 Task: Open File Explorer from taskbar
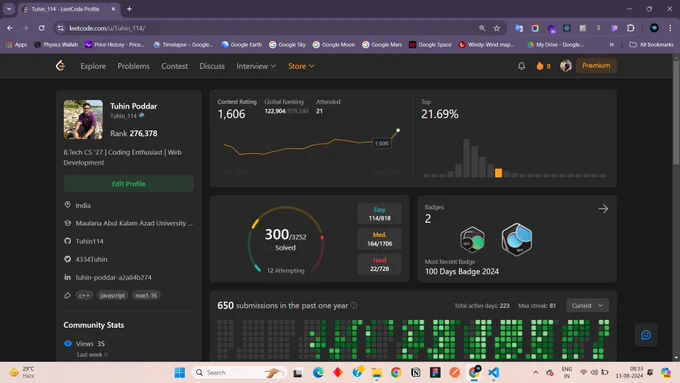376,373
